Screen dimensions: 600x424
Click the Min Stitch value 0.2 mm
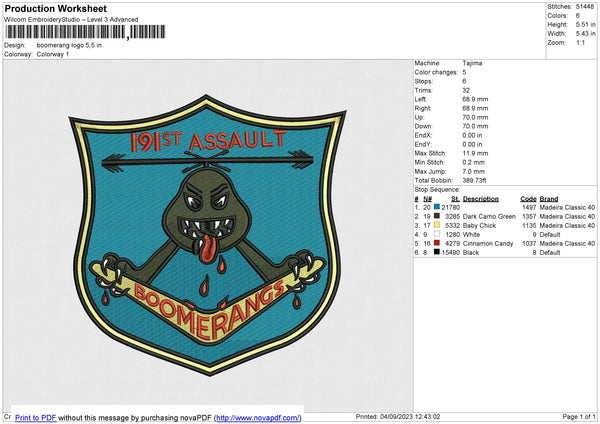click(x=474, y=162)
